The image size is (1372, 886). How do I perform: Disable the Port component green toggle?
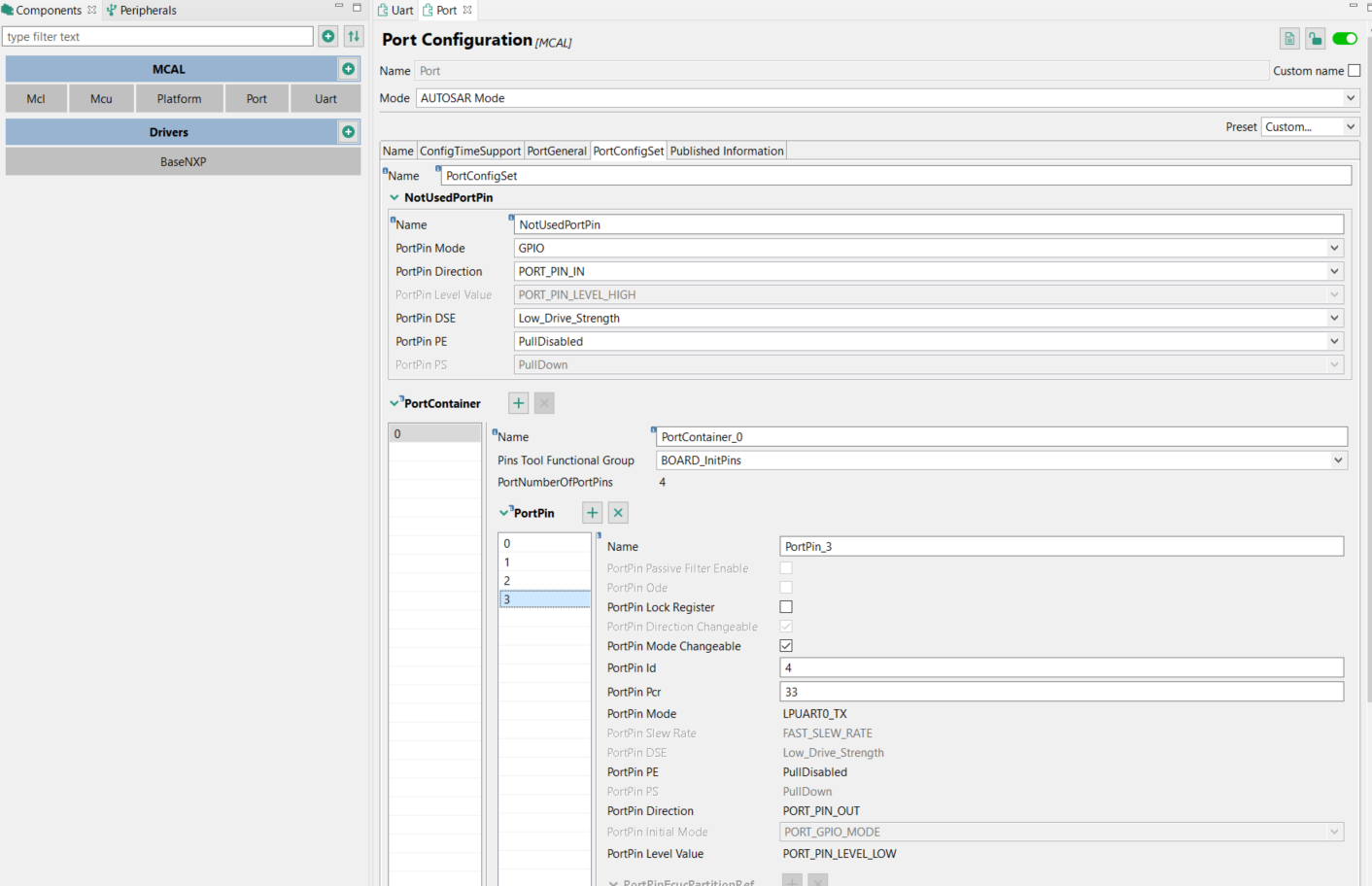tap(1345, 39)
